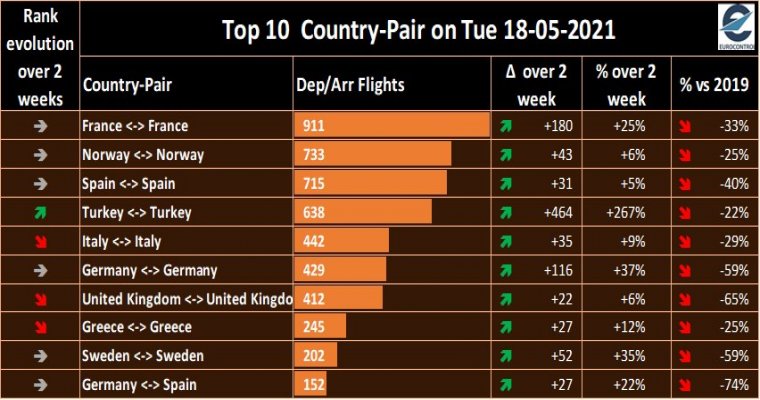This screenshot has width=760, height=400.
Task: Click the red rank arrow for United Kingdom
Action: coord(41,299)
